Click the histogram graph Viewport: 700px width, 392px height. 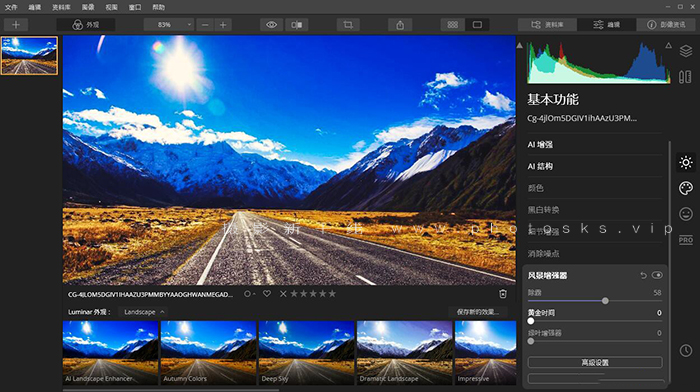599,63
